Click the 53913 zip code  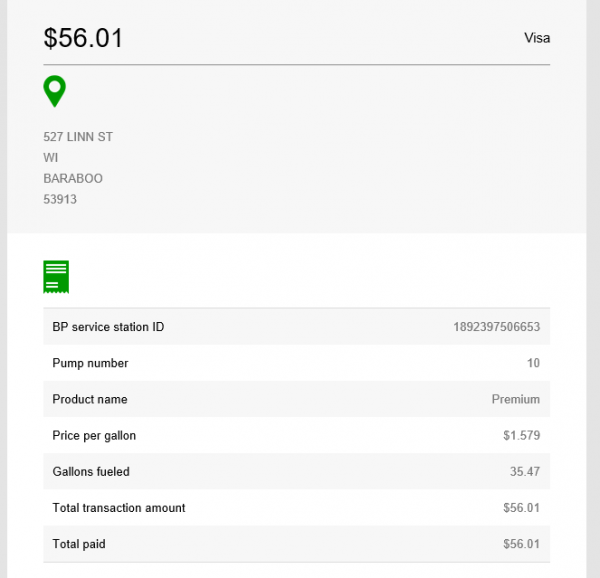pyautogui.click(x=60, y=199)
